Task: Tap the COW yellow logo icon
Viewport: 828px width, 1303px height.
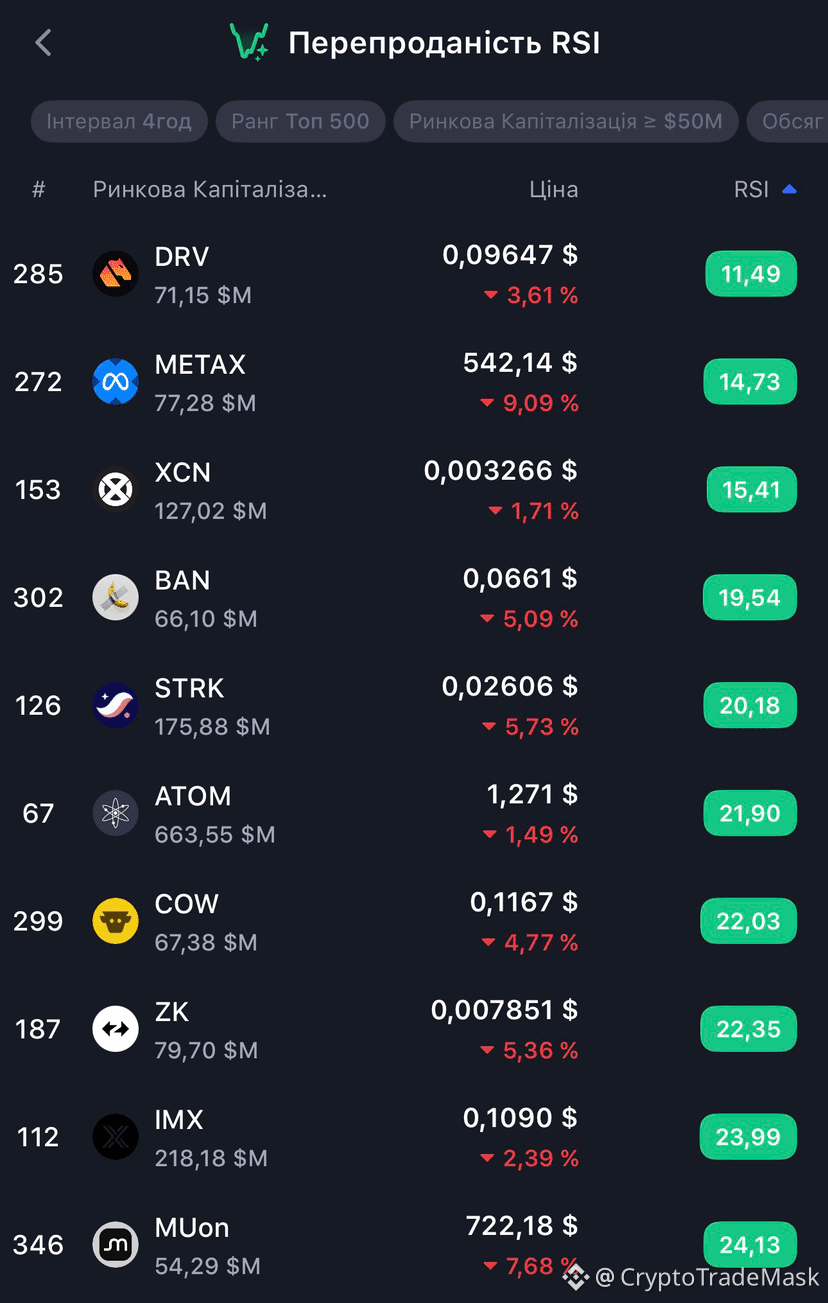Action: [116, 921]
